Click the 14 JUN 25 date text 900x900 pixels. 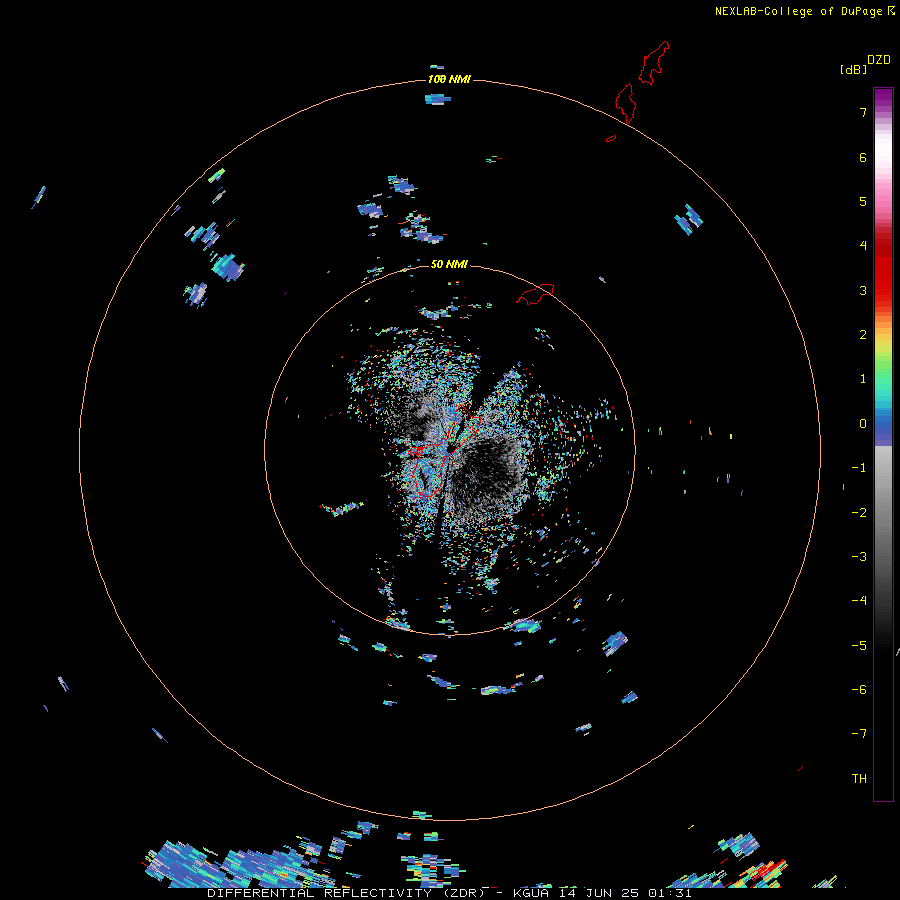pyautogui.click(x=599, y=893)
